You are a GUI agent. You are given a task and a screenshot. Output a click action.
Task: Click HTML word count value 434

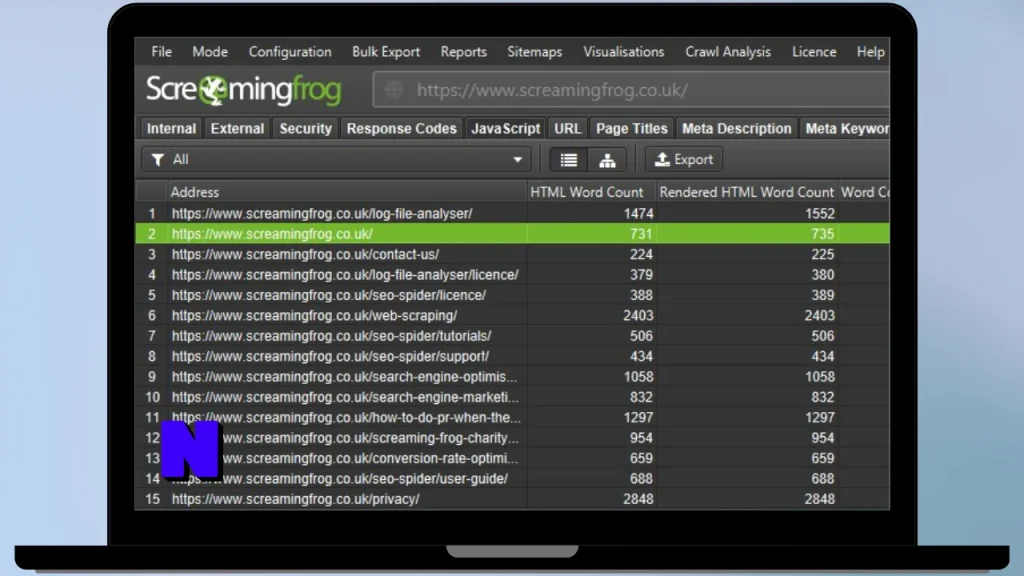click(x=641, y=356)
